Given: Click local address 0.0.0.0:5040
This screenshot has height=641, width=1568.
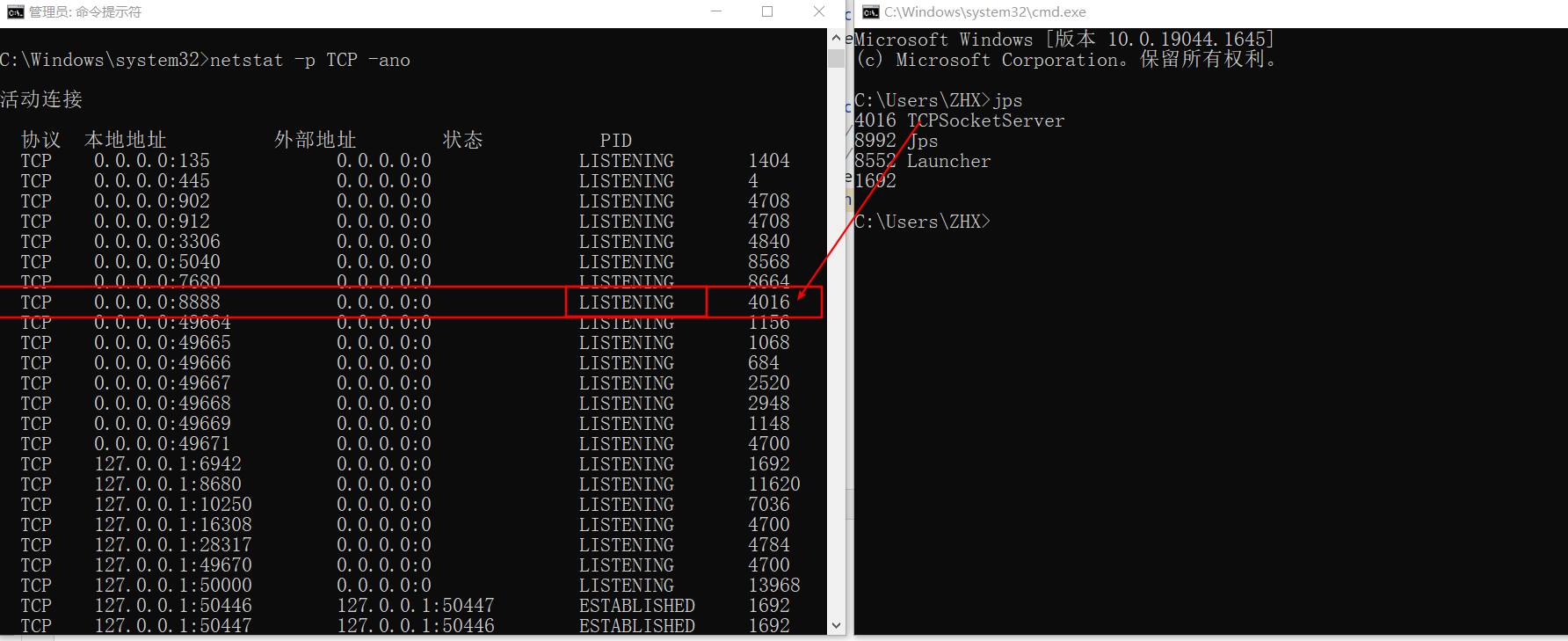Looking at the screenshot, I should click(157, 262).
